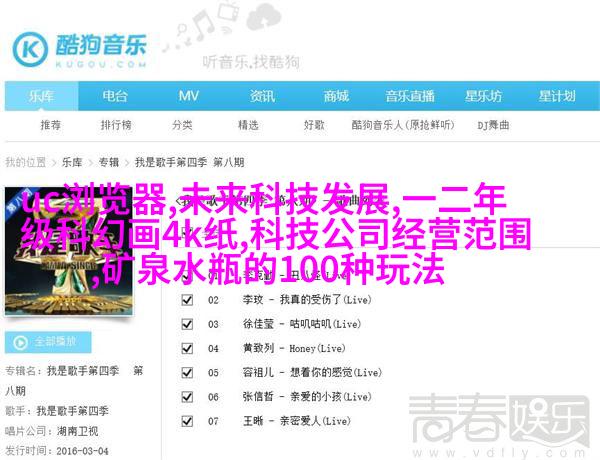Click the 专辑名 album title text
This screenshot has width=600, height=460.
coord(74,381)
